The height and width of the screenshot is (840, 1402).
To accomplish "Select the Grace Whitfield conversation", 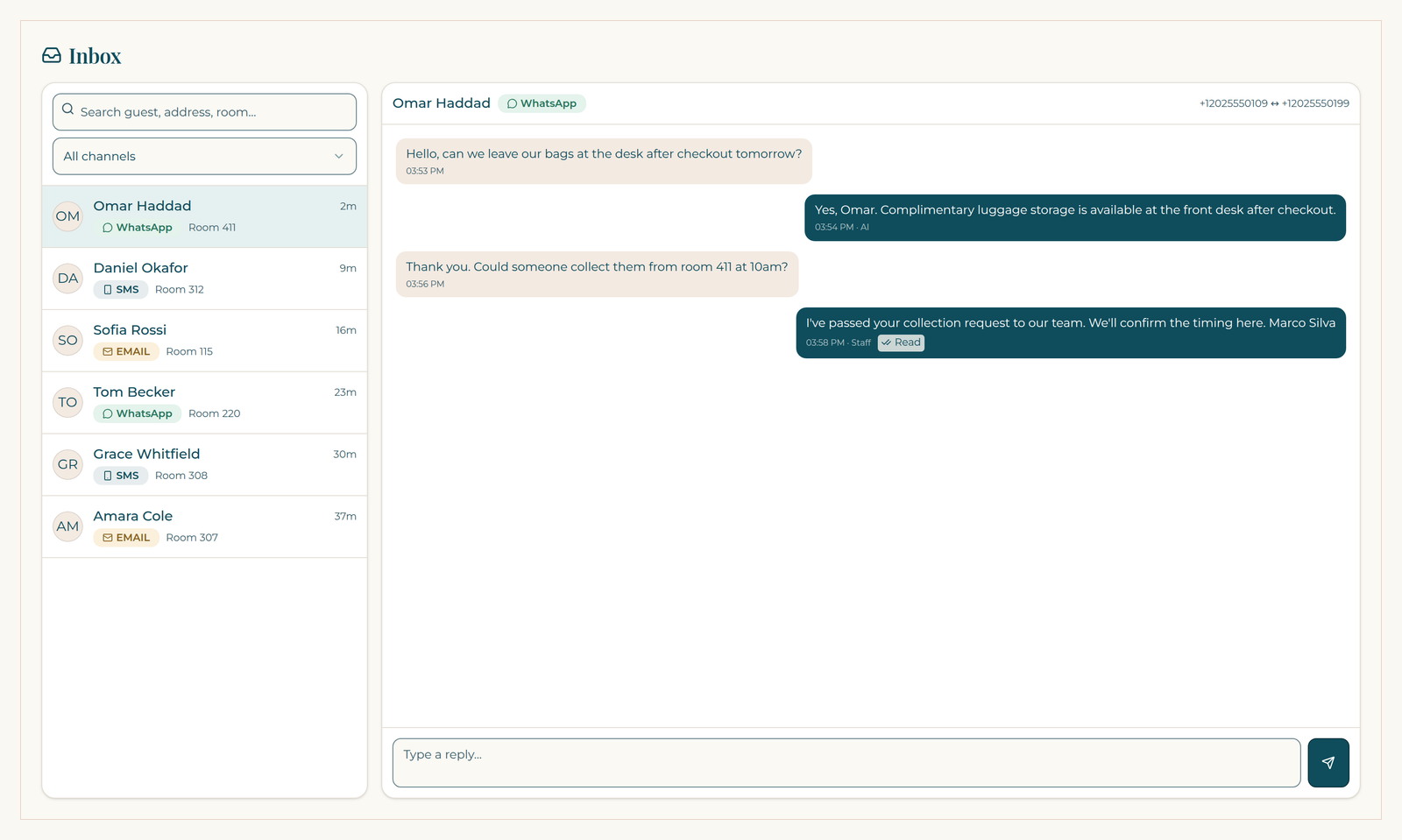I will click(204, 465).
